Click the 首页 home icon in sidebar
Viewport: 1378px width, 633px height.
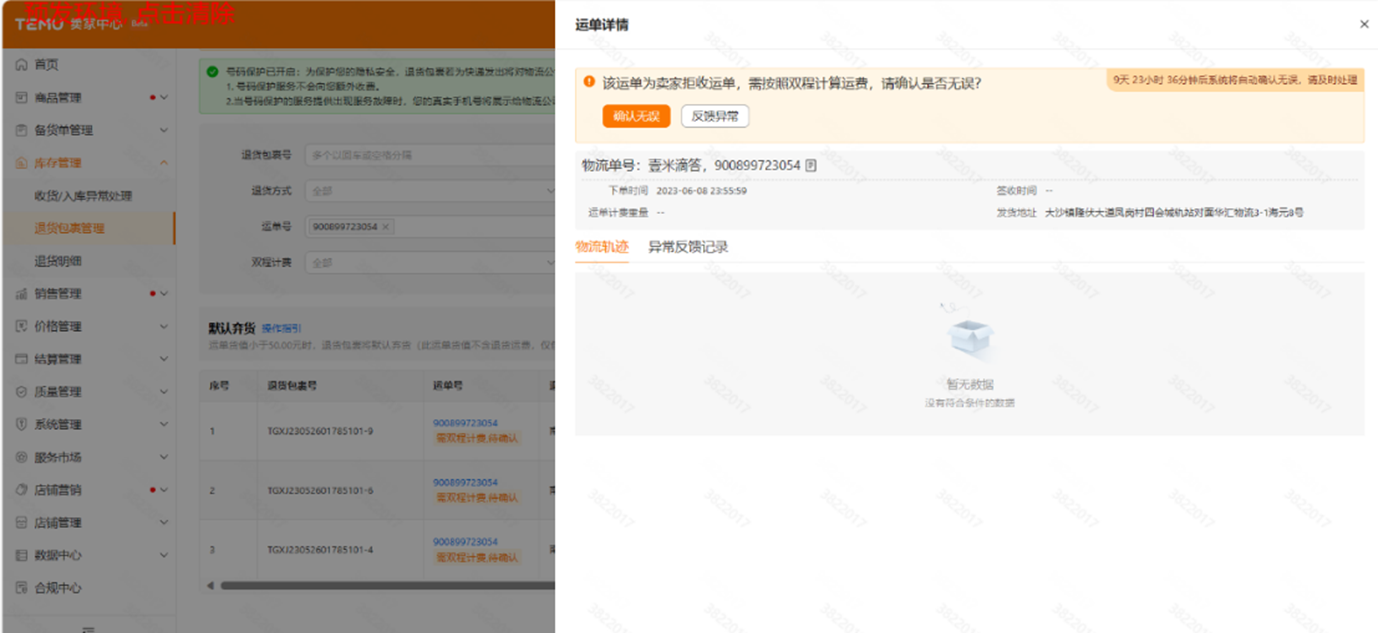point(22,65)
